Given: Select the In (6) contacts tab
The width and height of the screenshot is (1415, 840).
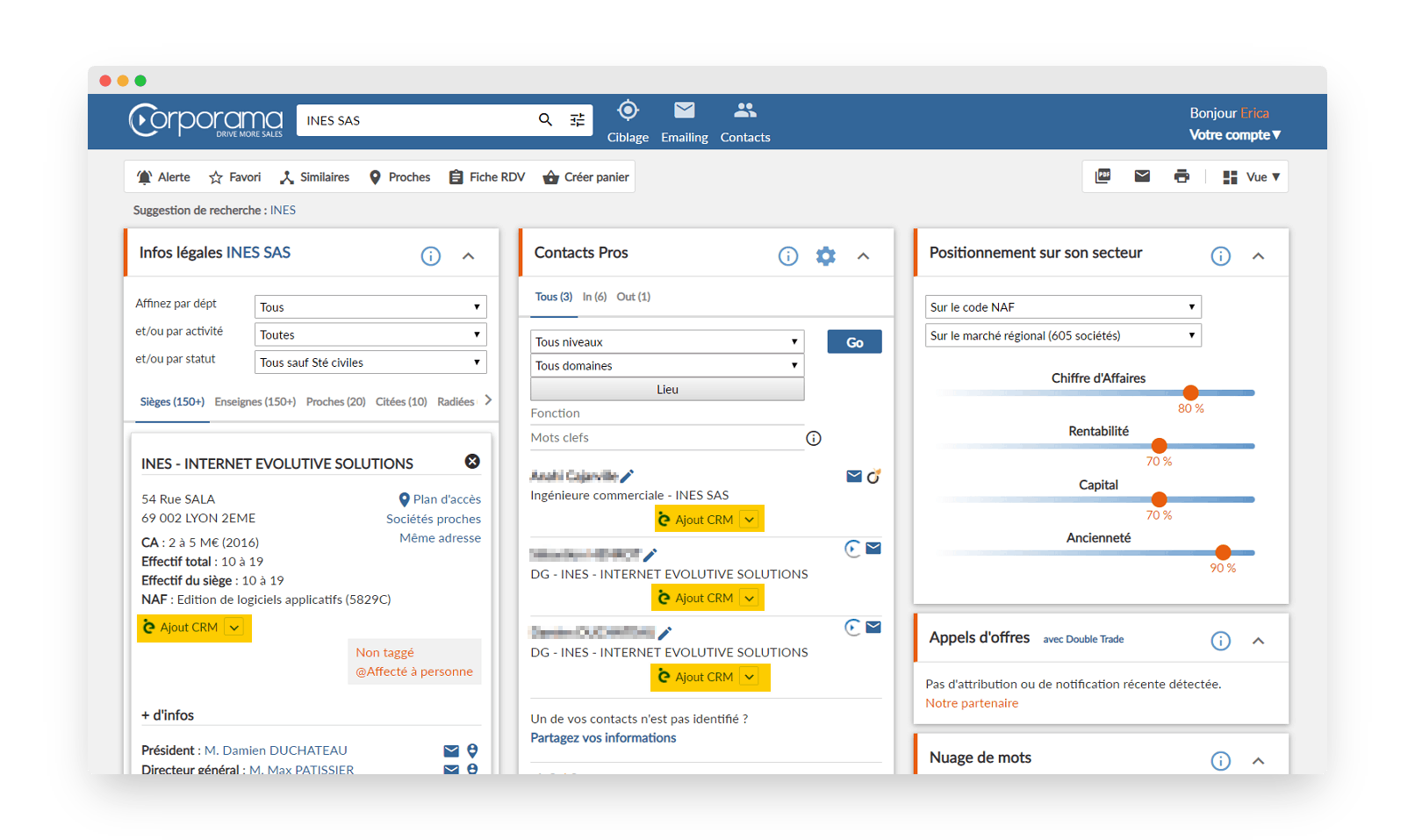Looking at the screenshot, I should point(594,297).
